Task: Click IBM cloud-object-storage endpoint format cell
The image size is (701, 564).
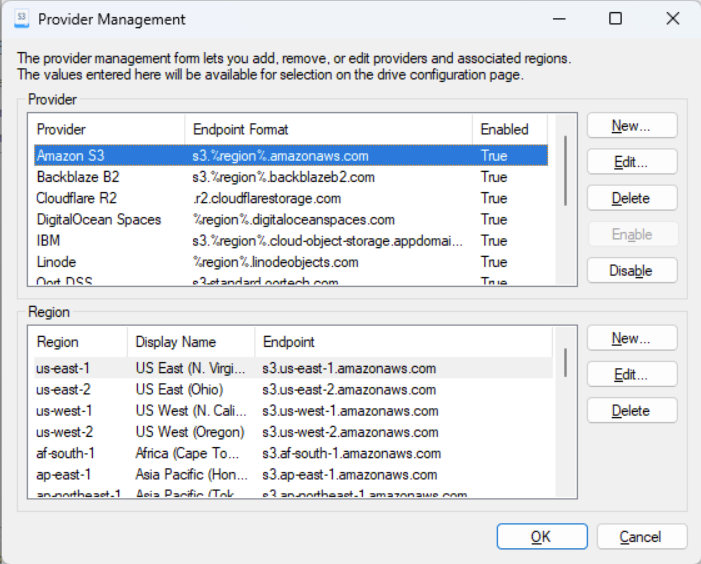Action: coord(328,241)
